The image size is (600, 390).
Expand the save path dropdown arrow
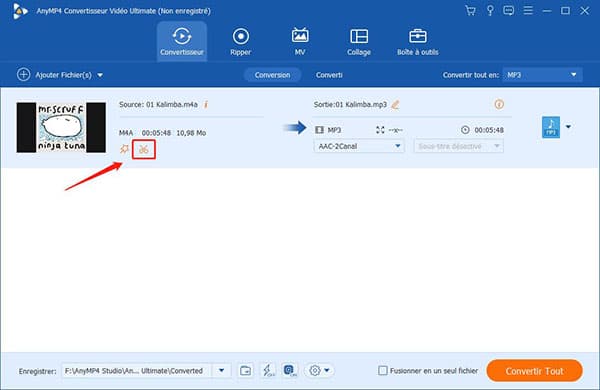222,370
